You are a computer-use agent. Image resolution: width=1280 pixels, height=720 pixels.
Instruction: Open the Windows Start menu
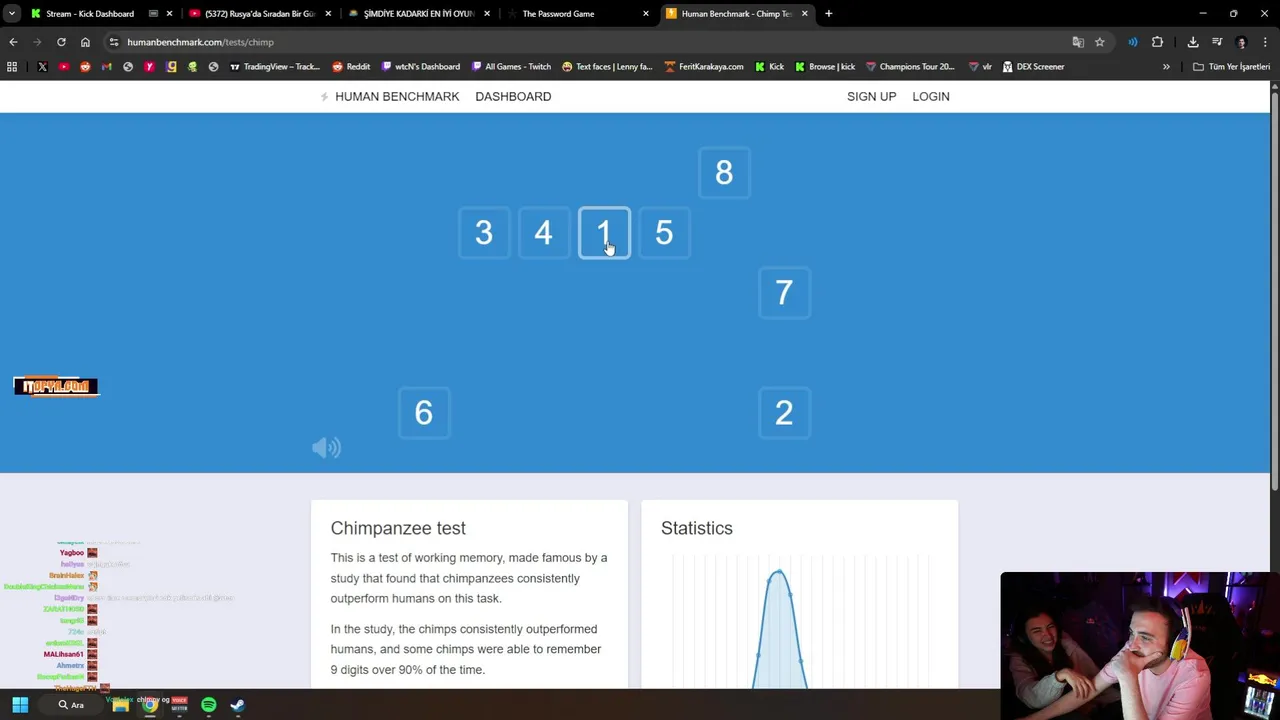[x=20, y=705]
